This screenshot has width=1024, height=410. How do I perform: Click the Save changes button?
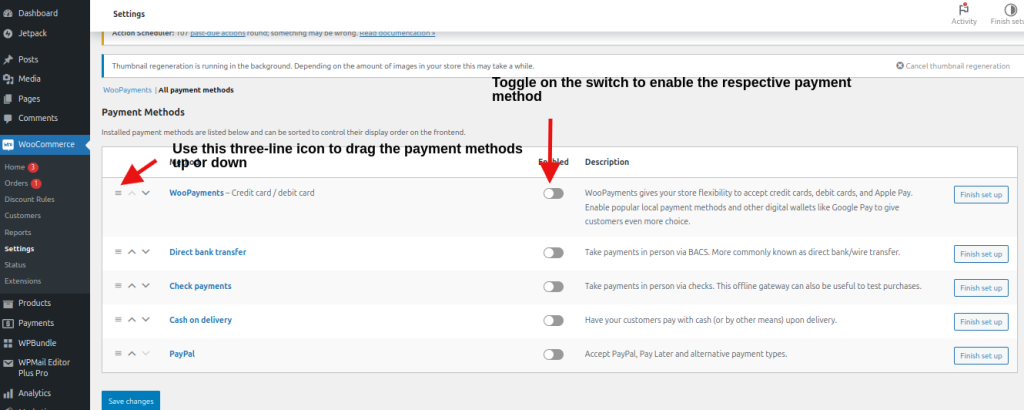coord(131,401)
